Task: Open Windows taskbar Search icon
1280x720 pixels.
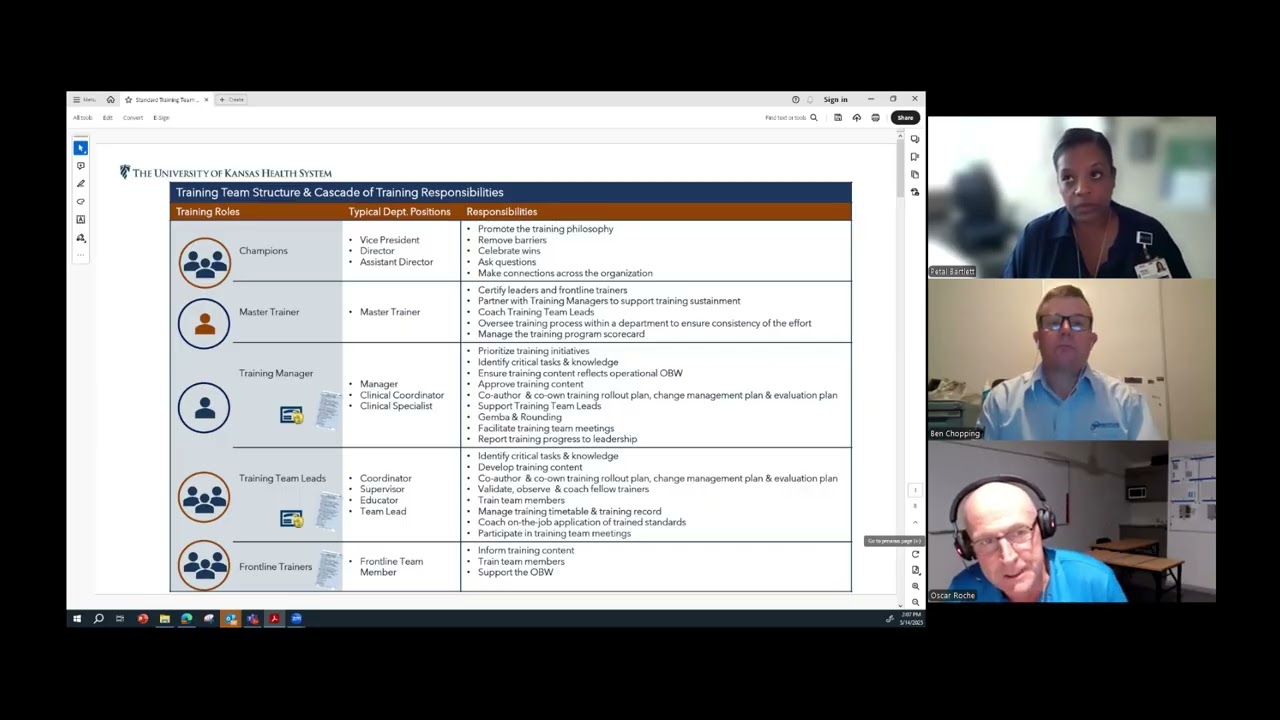Action: click(x=98, y=619)
